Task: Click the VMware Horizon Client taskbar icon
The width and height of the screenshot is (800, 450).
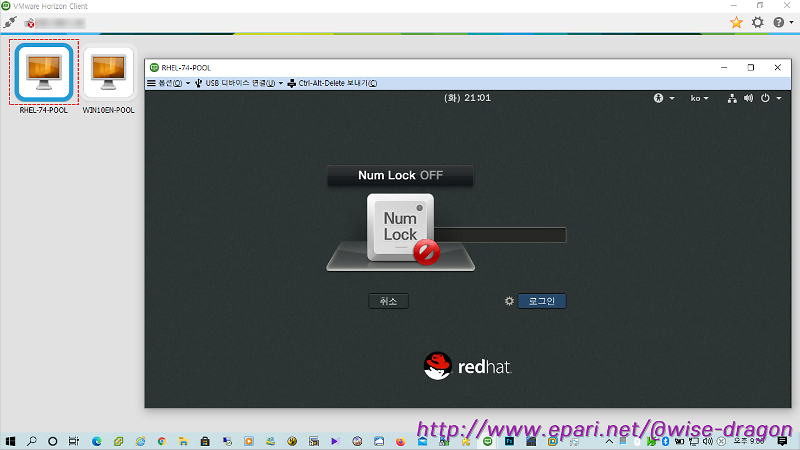Action: tap(487, 441)
